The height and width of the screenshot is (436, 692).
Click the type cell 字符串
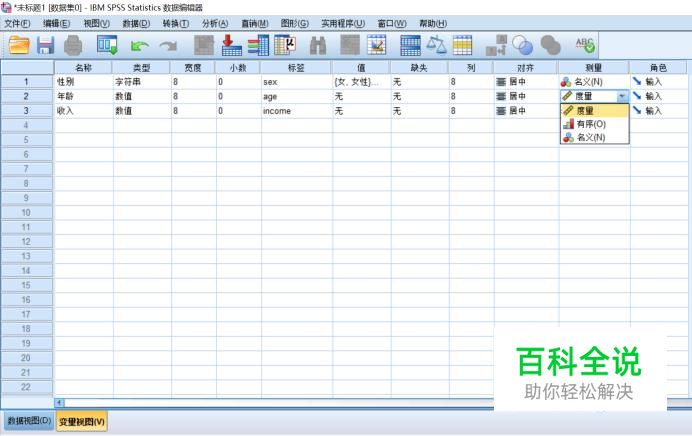coord(142,82)
